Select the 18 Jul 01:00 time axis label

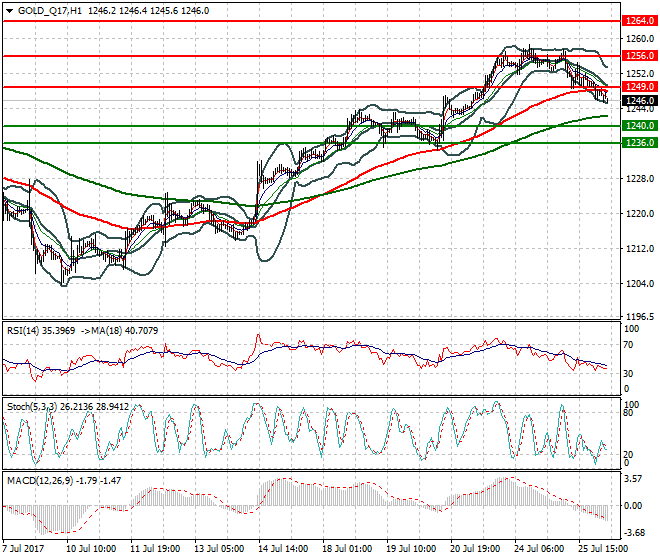pyautogui.click(x=347, y=549)
